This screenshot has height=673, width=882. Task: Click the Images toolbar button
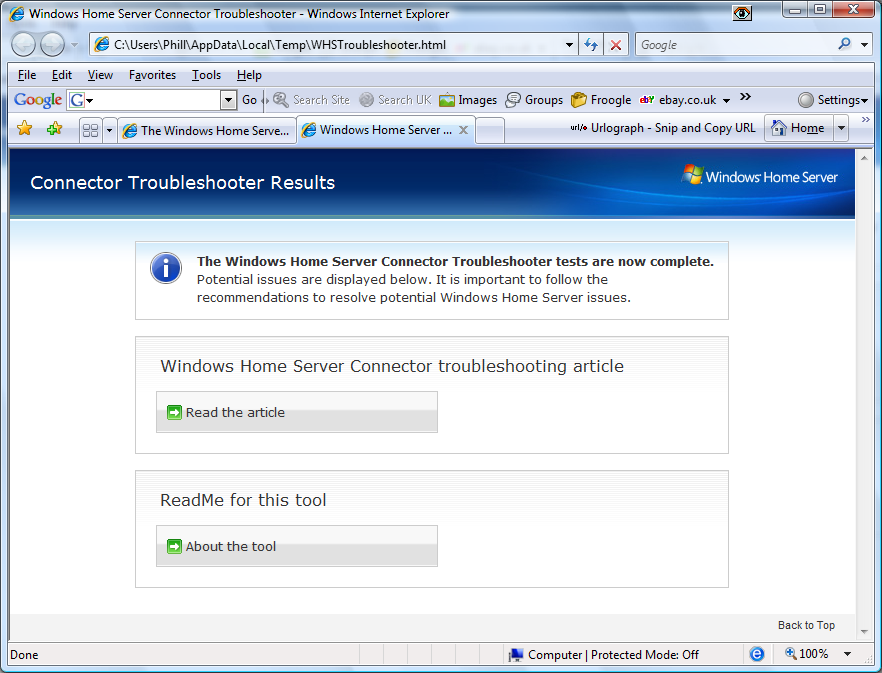[x=468, y=100]
